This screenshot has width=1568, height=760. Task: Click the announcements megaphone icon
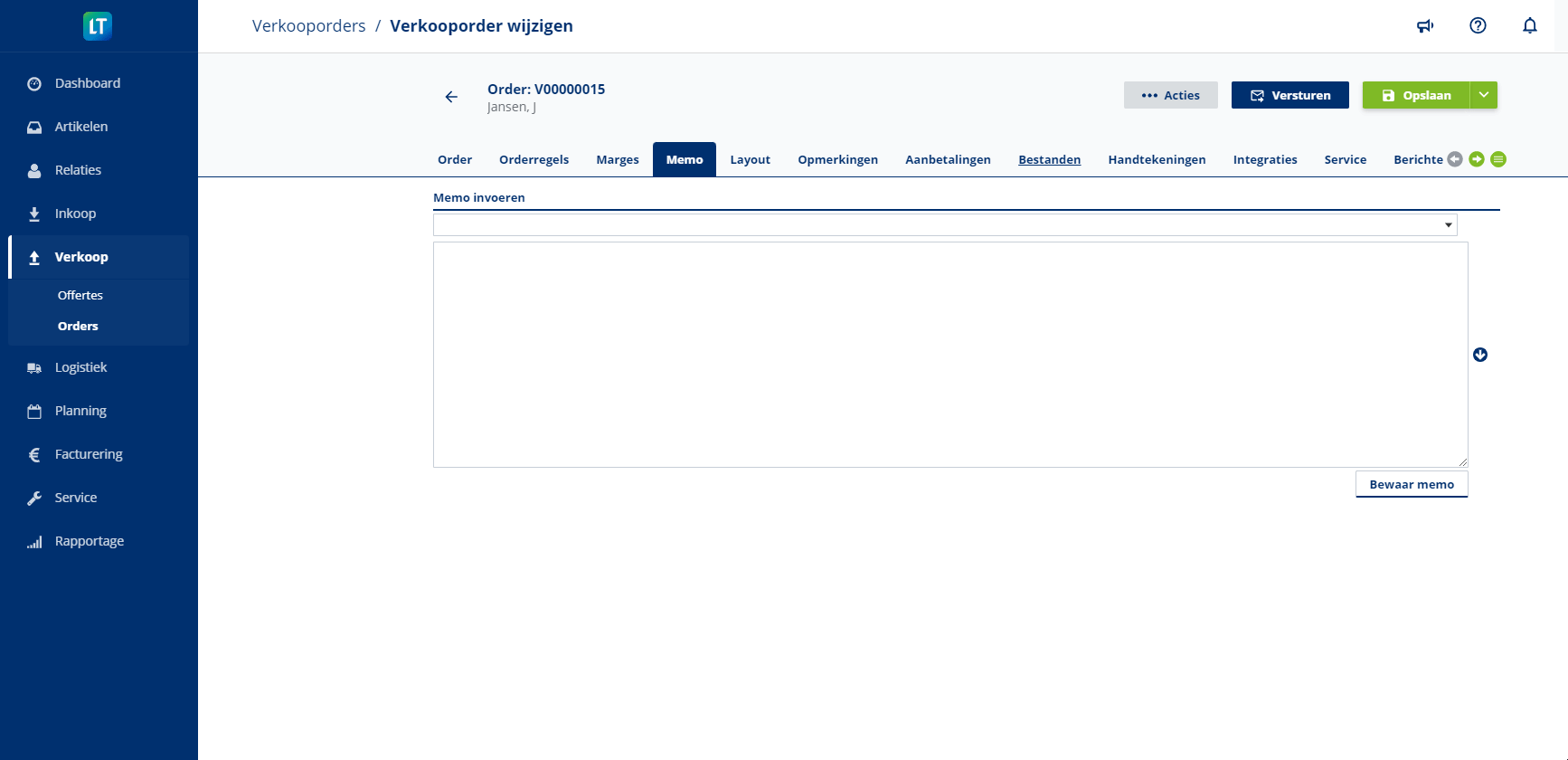pos(1425,26)
